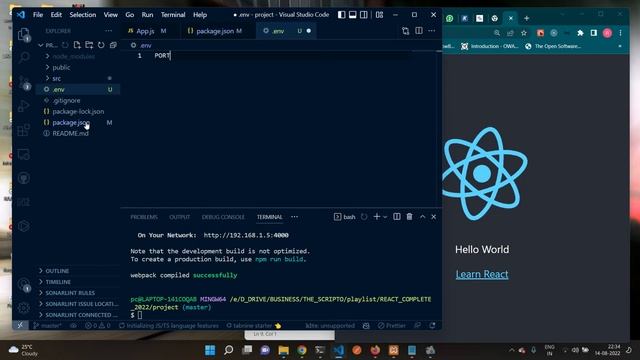640x360 pixels.
Task: Click Prettier in the status bar
Action: coord(392,325)
